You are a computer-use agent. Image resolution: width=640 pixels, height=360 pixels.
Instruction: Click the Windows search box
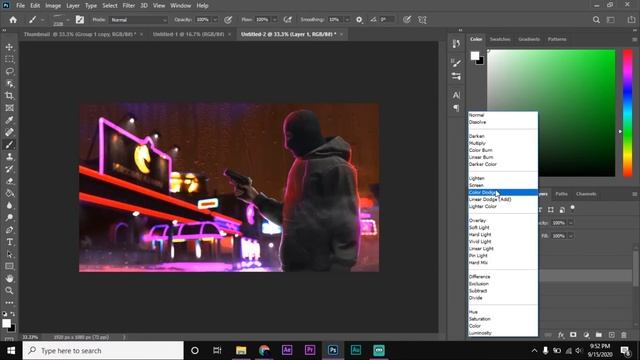pyautogui.click(x=103, y=351)
